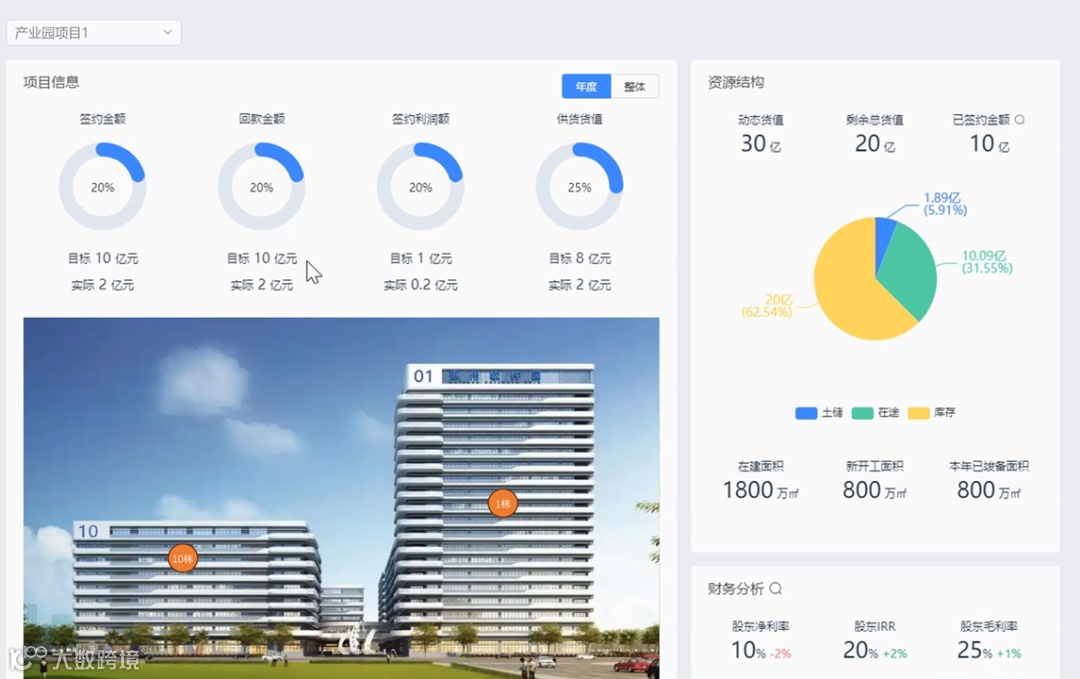Switch to the 年度 tab

pyautogui.click(x=586, y=86)
